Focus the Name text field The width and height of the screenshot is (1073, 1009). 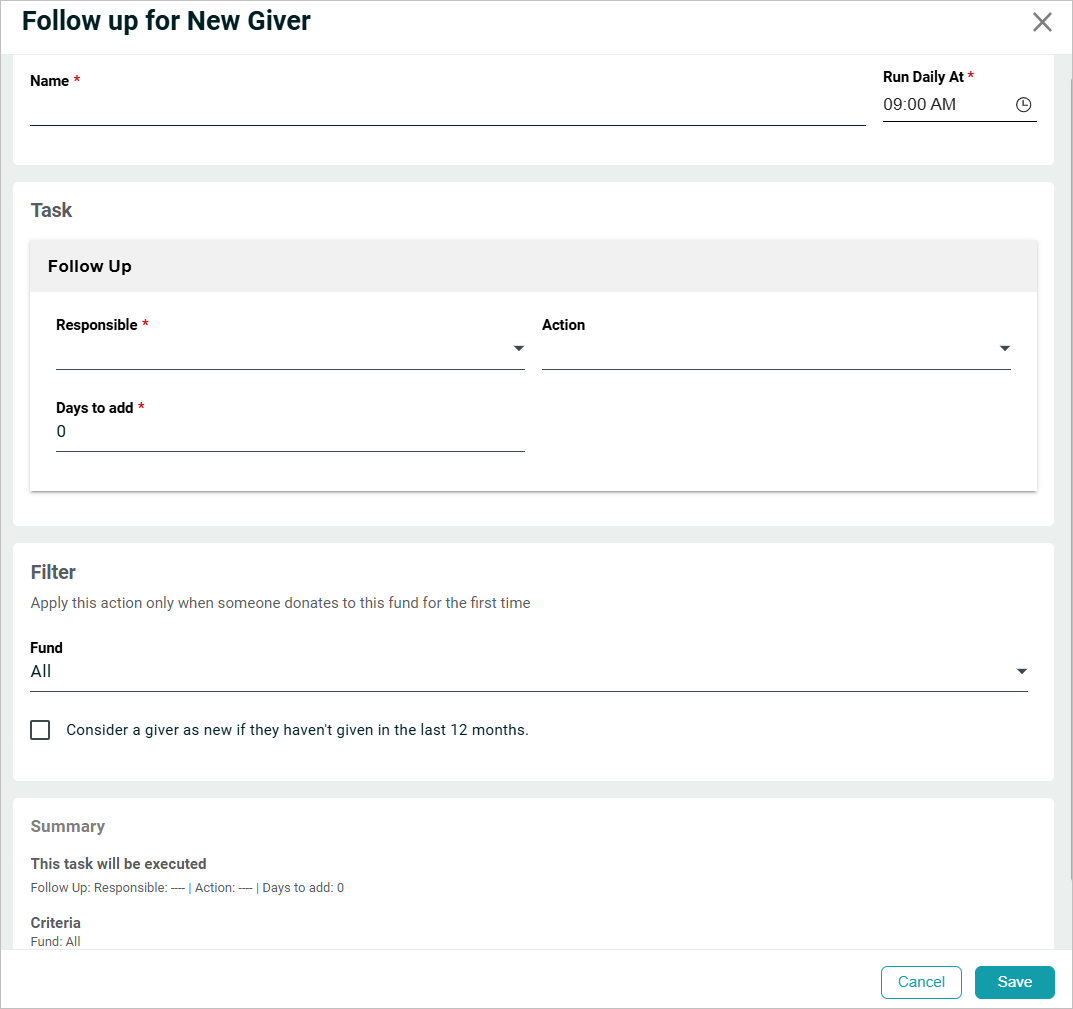pos(447,108)
